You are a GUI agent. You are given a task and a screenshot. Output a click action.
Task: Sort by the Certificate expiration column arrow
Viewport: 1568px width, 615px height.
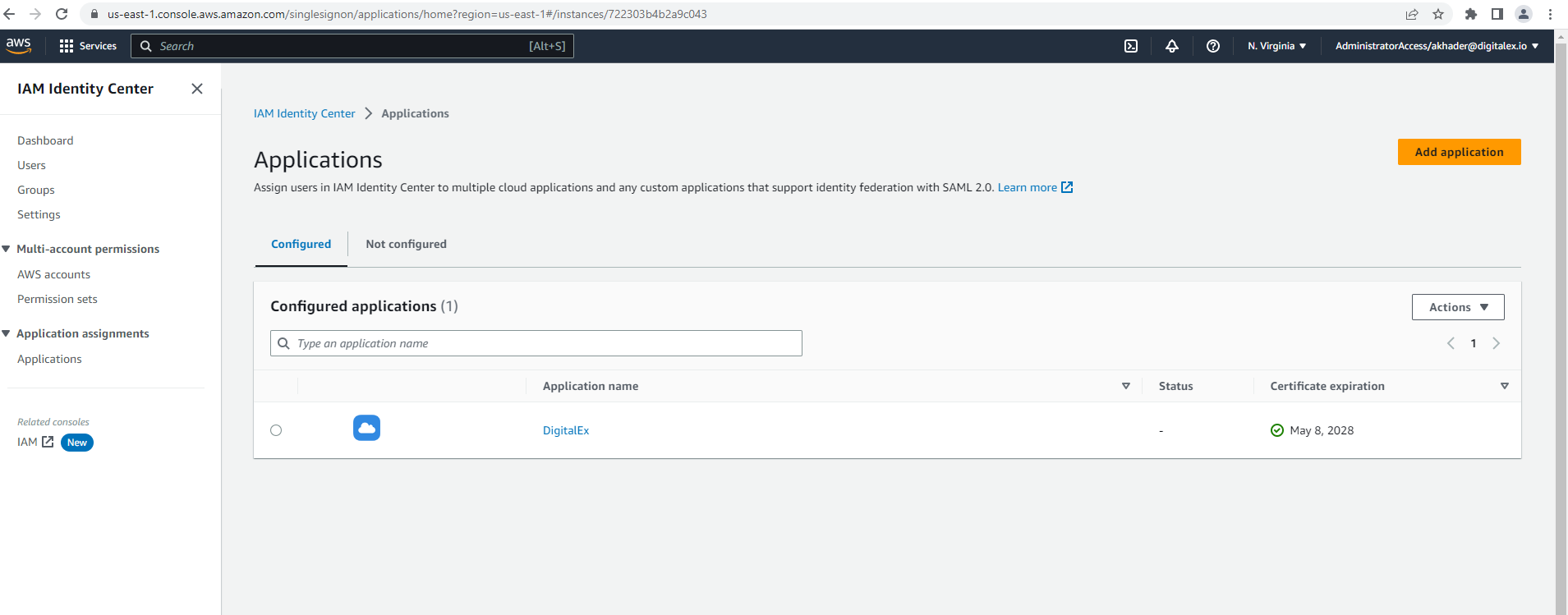[1504, 386]
